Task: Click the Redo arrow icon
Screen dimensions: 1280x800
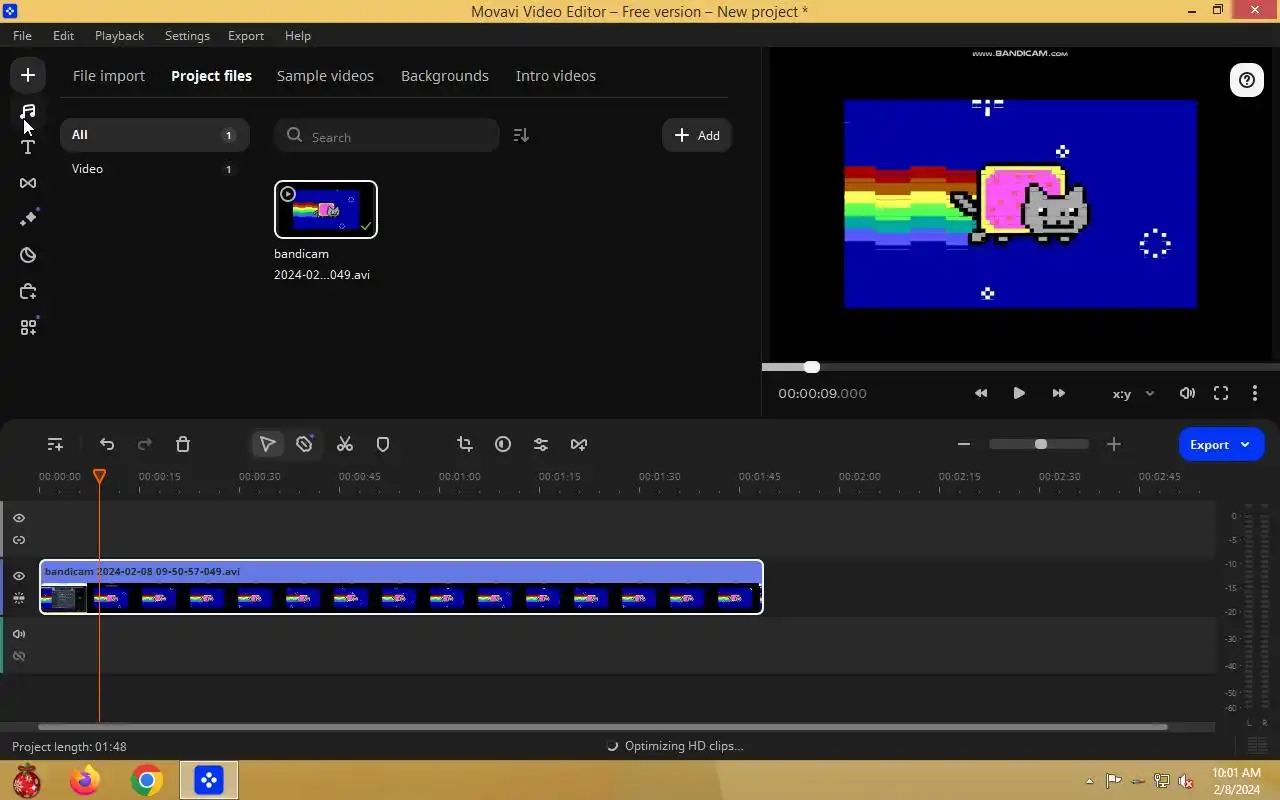Action: click(145, 444)
